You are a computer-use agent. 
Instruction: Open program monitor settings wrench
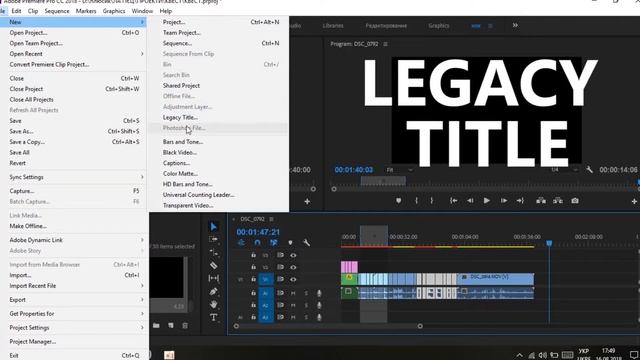(x=589, y=169)
